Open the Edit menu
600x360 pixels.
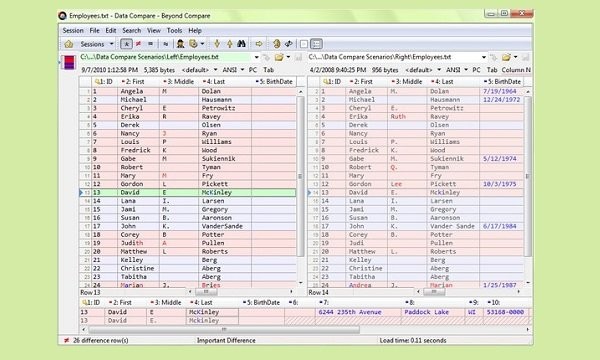pos(111,31)
